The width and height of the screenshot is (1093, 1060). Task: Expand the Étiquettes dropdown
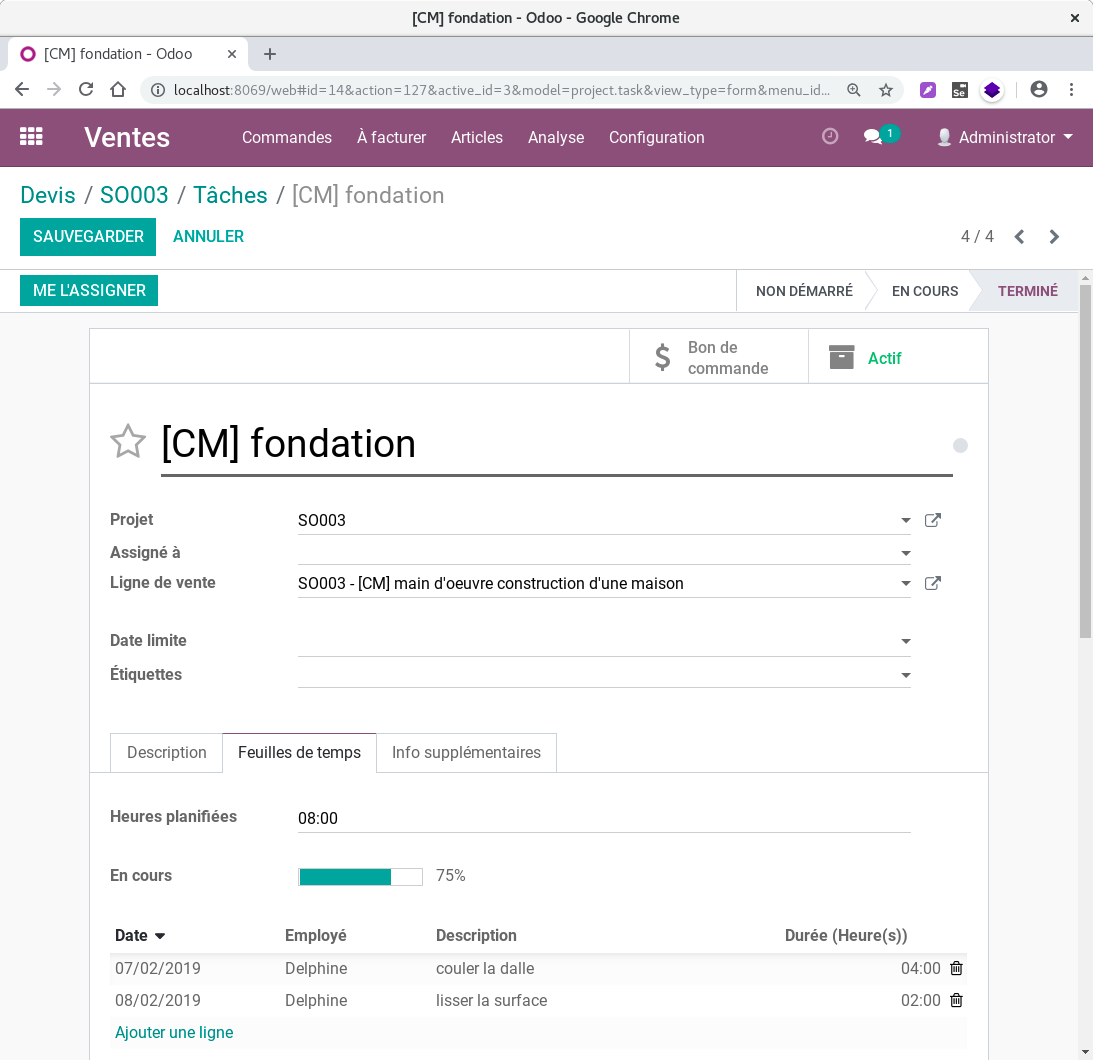pos(905,676)
